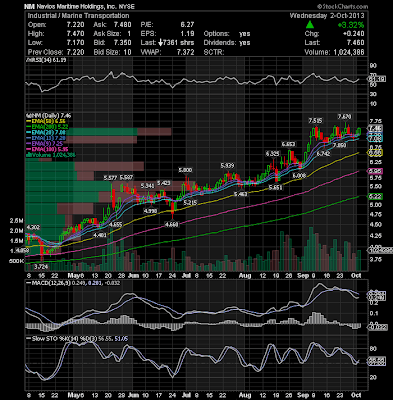Click the 7.670 peak price label
This screenshot has width=393, height=400.
pos(344,116)
